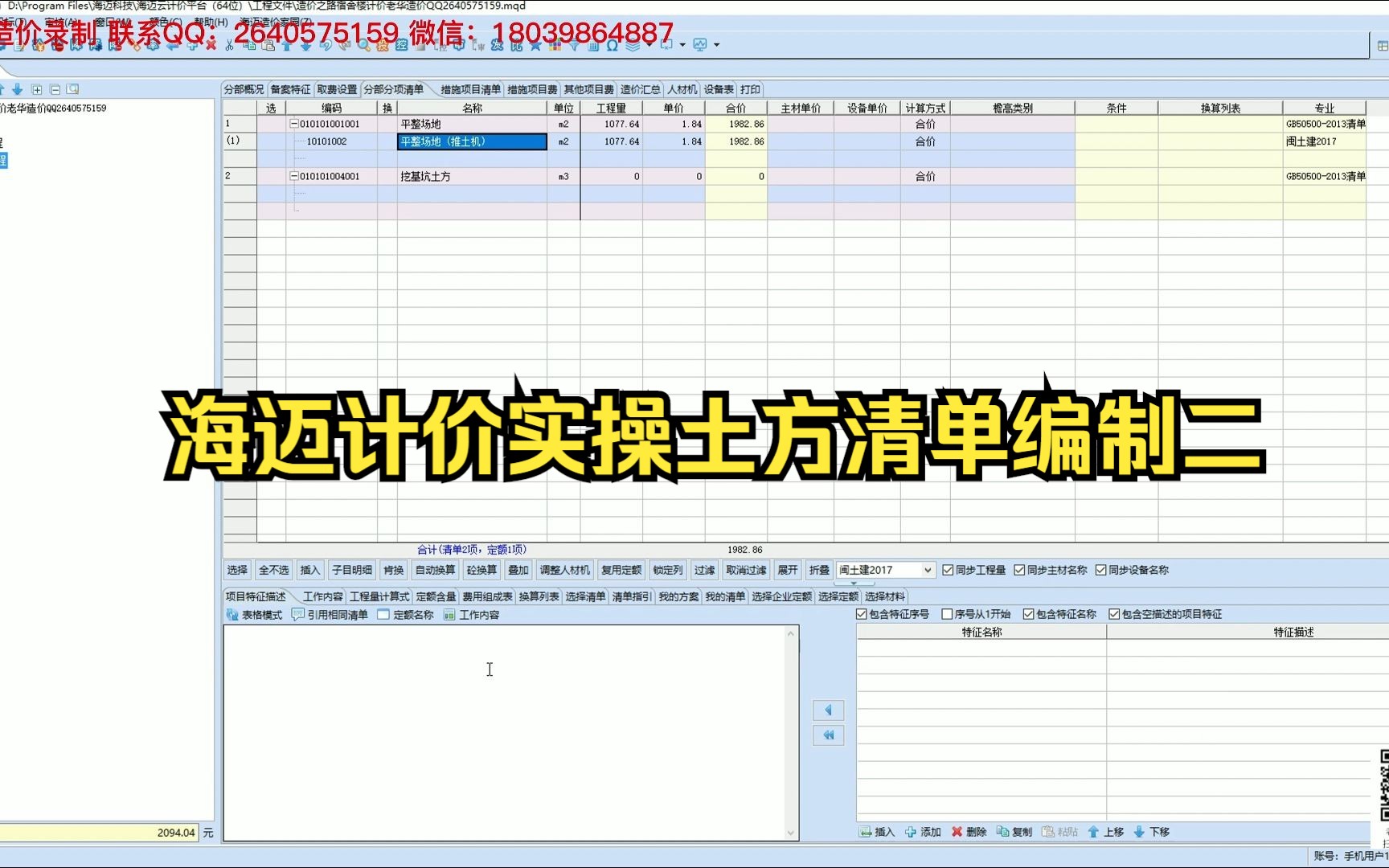Image resolution: width=1389 pixels, height=868 pixels.
Task: Toggle the 包含空描述的项目特征 checkbox
Action: [x=1114, y=614]
